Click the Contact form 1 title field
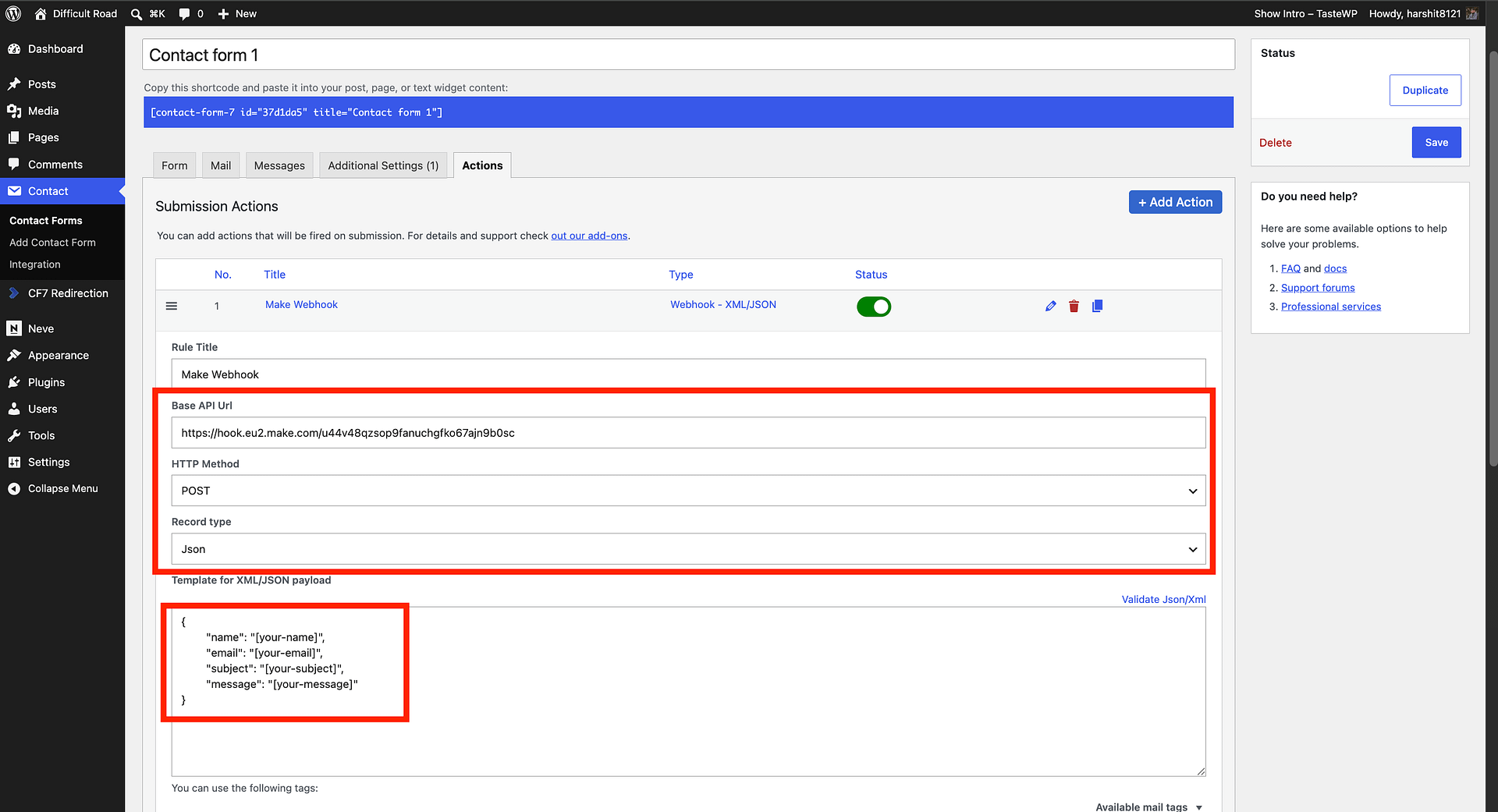Image resolution: width=1498 pixels, height=812 pixels. pos(688,55)
